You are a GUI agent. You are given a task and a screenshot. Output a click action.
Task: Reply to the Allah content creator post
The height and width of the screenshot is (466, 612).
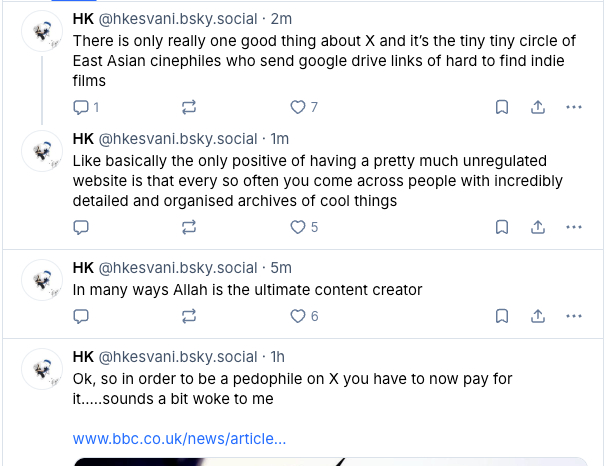82,316
